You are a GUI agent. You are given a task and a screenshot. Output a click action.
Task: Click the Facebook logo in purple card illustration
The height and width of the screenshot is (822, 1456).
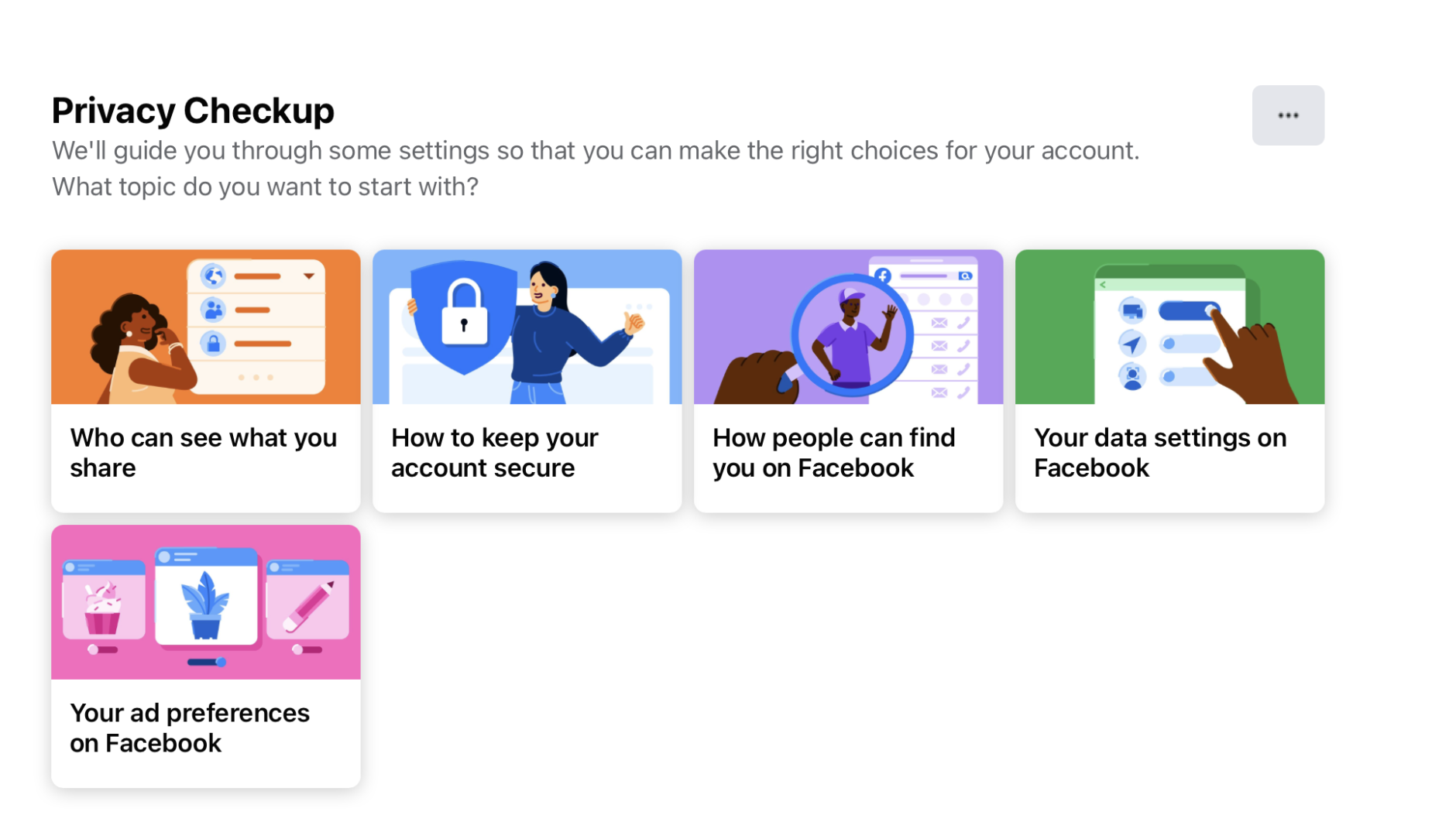coord(882,276)
